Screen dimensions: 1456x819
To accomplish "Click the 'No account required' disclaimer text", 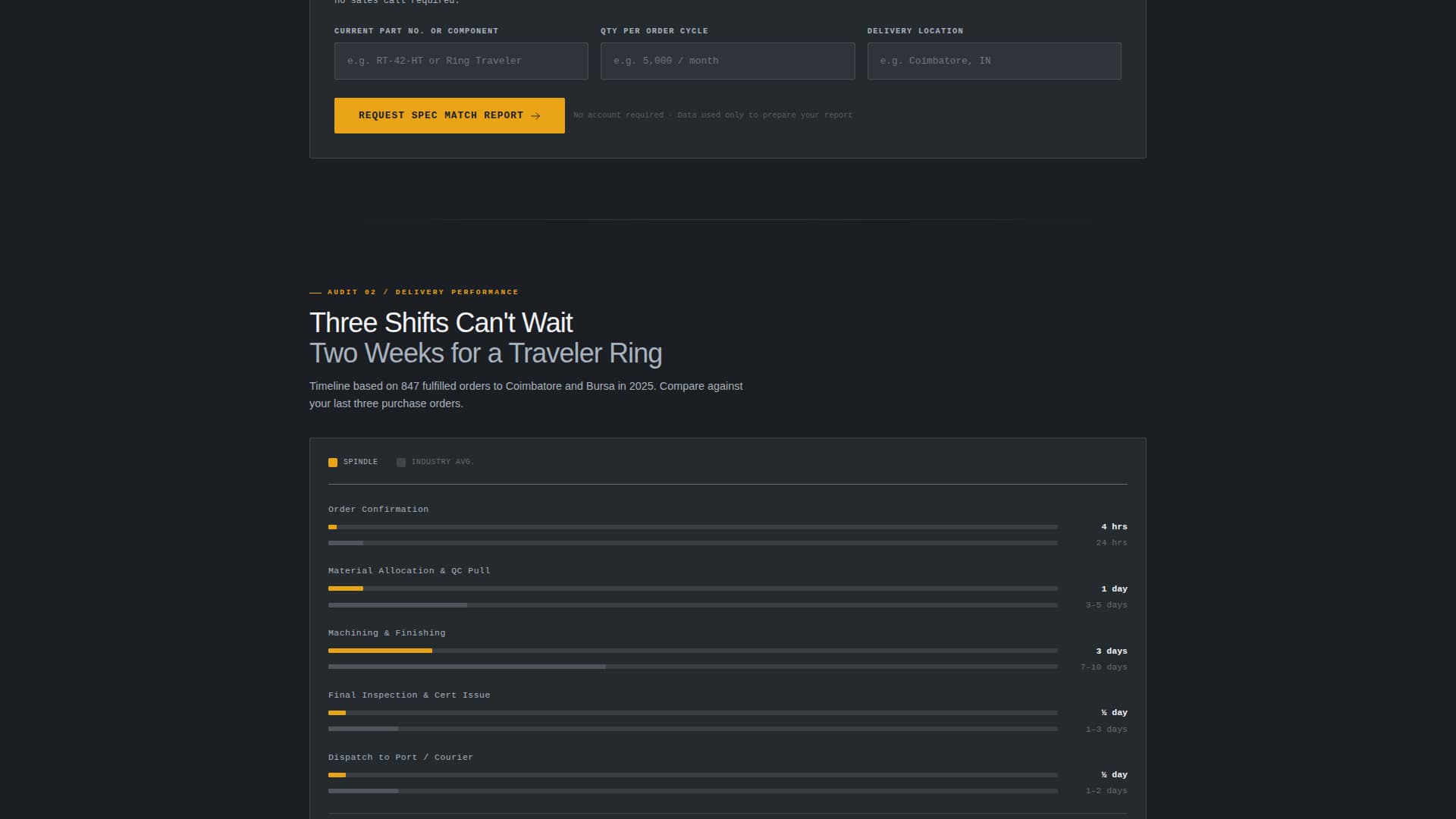I will click(x=713, y=115).
